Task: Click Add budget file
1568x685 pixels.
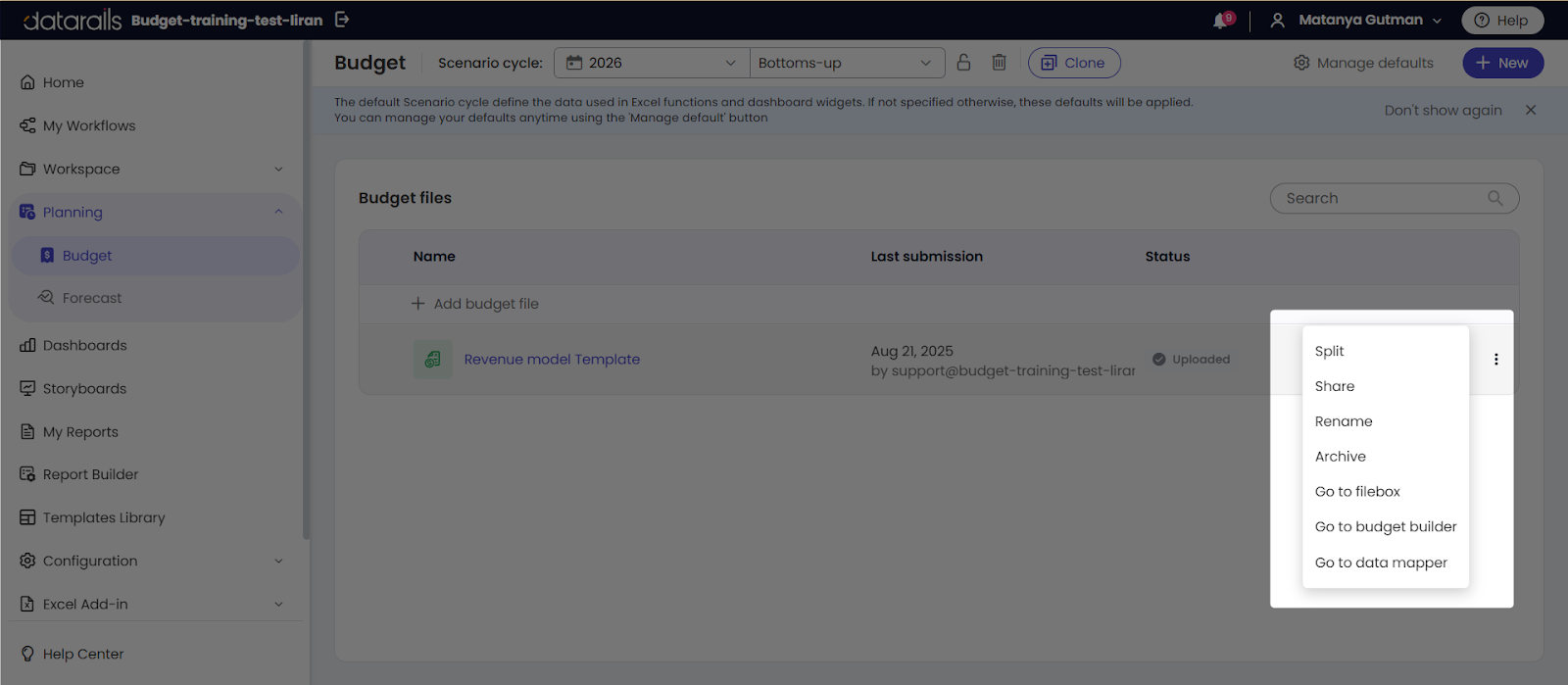Action: tap(474, 304)
